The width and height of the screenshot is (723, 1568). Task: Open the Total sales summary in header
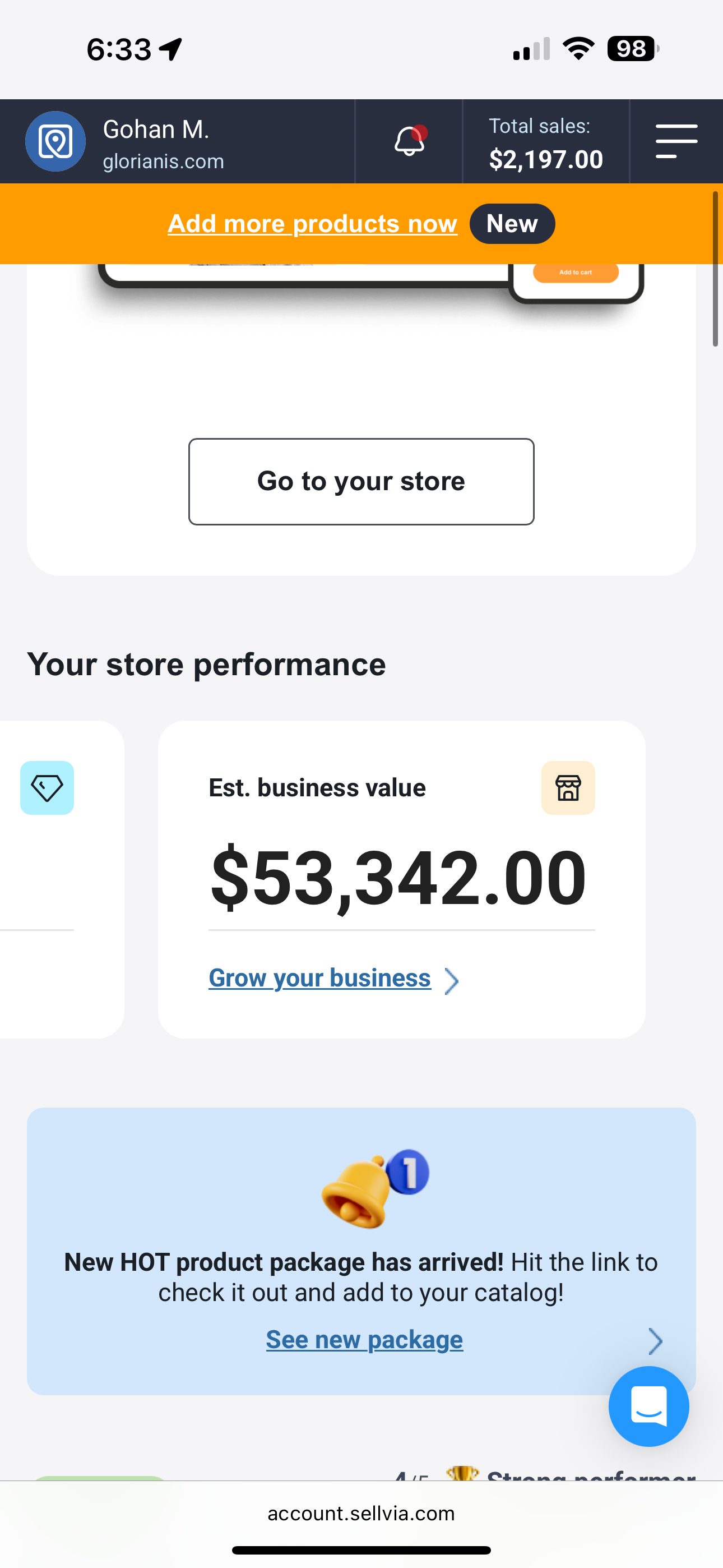tap(546, 142)
